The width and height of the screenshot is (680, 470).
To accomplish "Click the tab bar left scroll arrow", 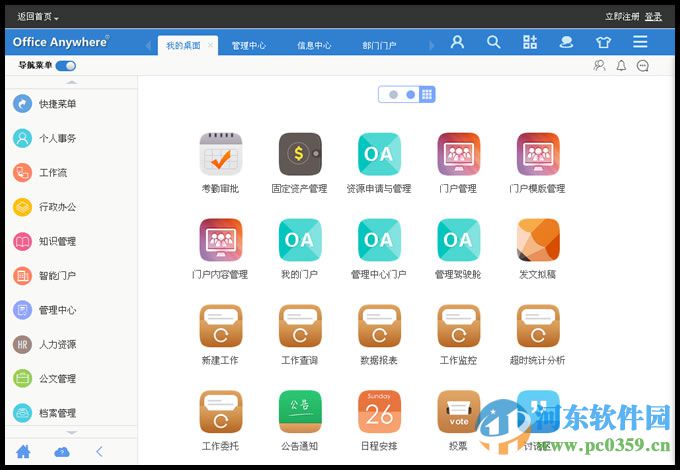I will [148, 45].
